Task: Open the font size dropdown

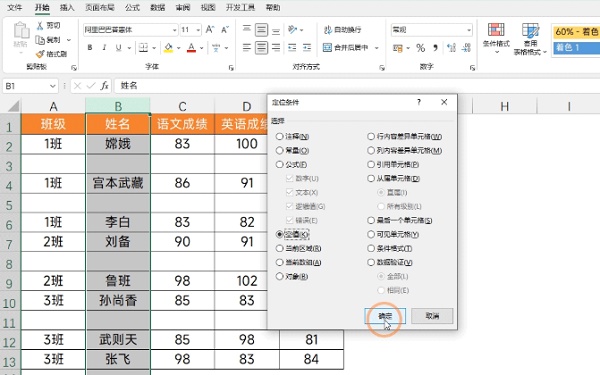Action: (x=198, y=30)
